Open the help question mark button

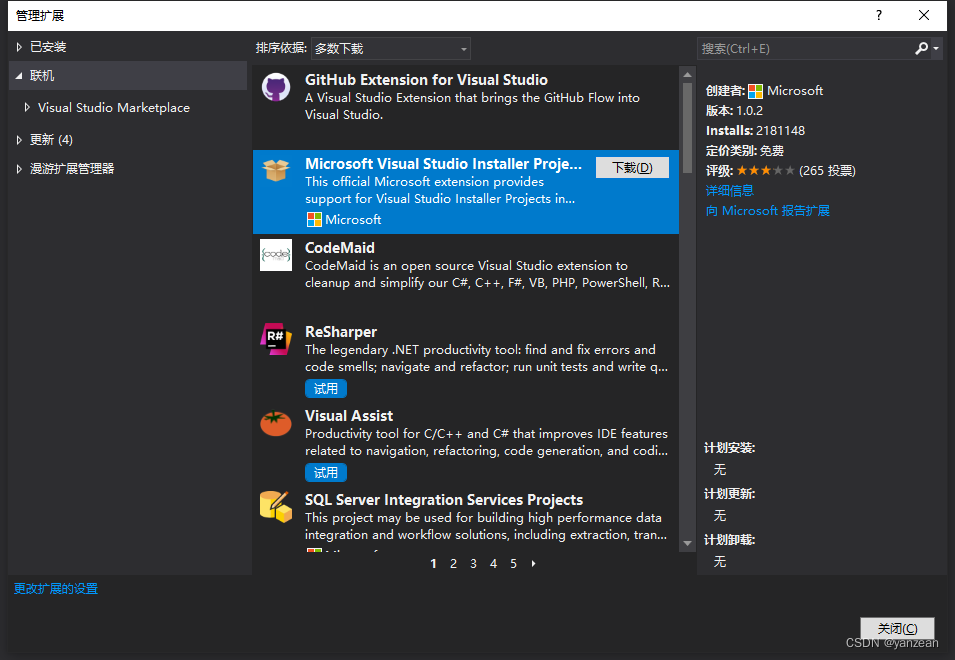(879, 15)
